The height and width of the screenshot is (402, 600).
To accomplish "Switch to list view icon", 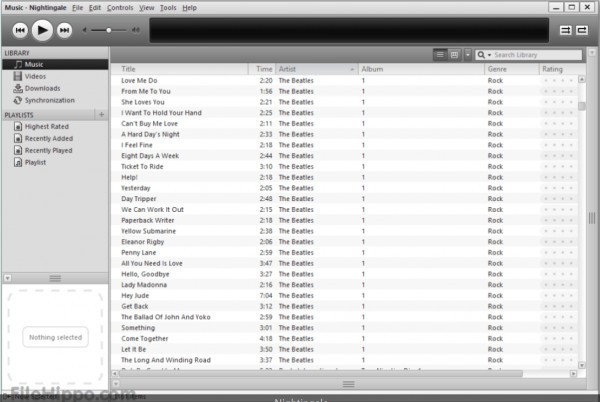I will click(440, 55).
